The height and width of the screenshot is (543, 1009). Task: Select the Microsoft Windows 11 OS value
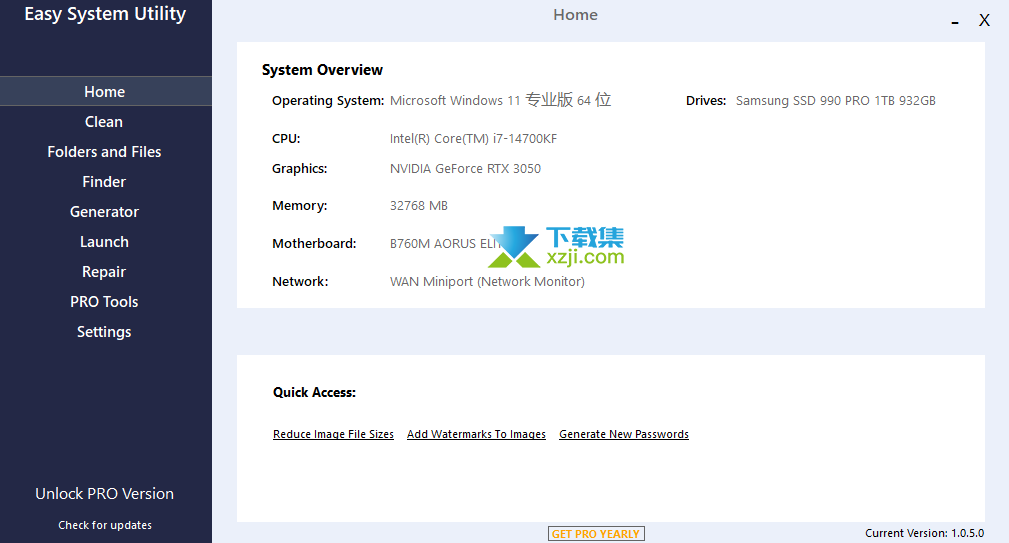(x=500, y=100)
